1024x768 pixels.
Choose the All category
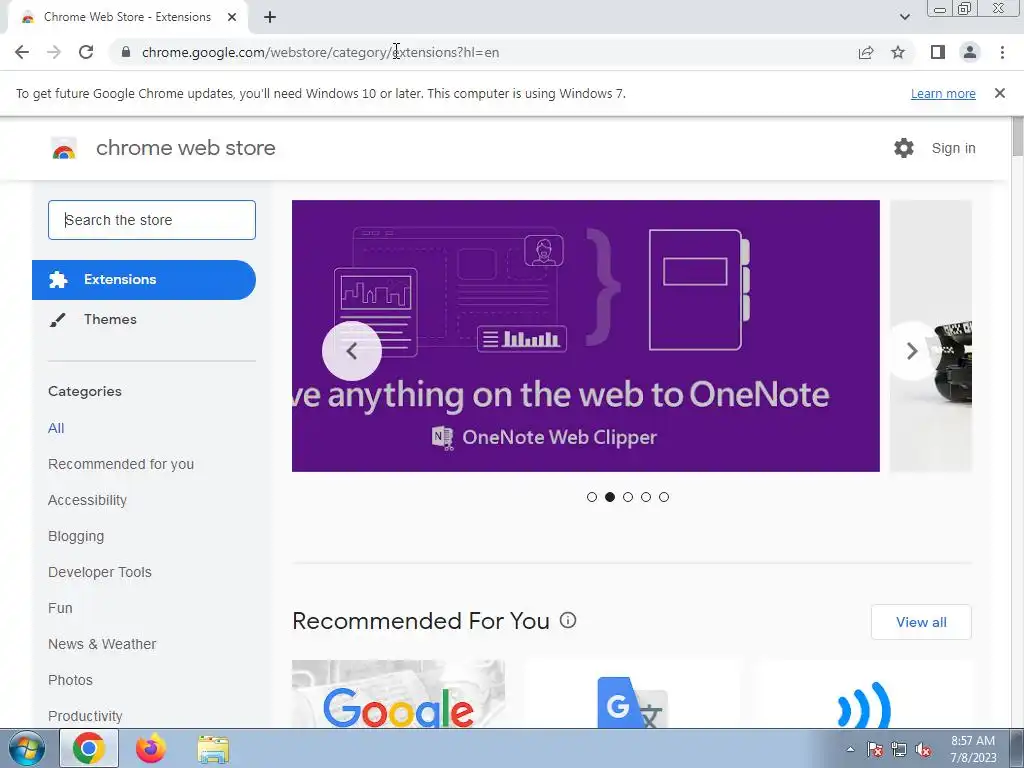point(56,428)
